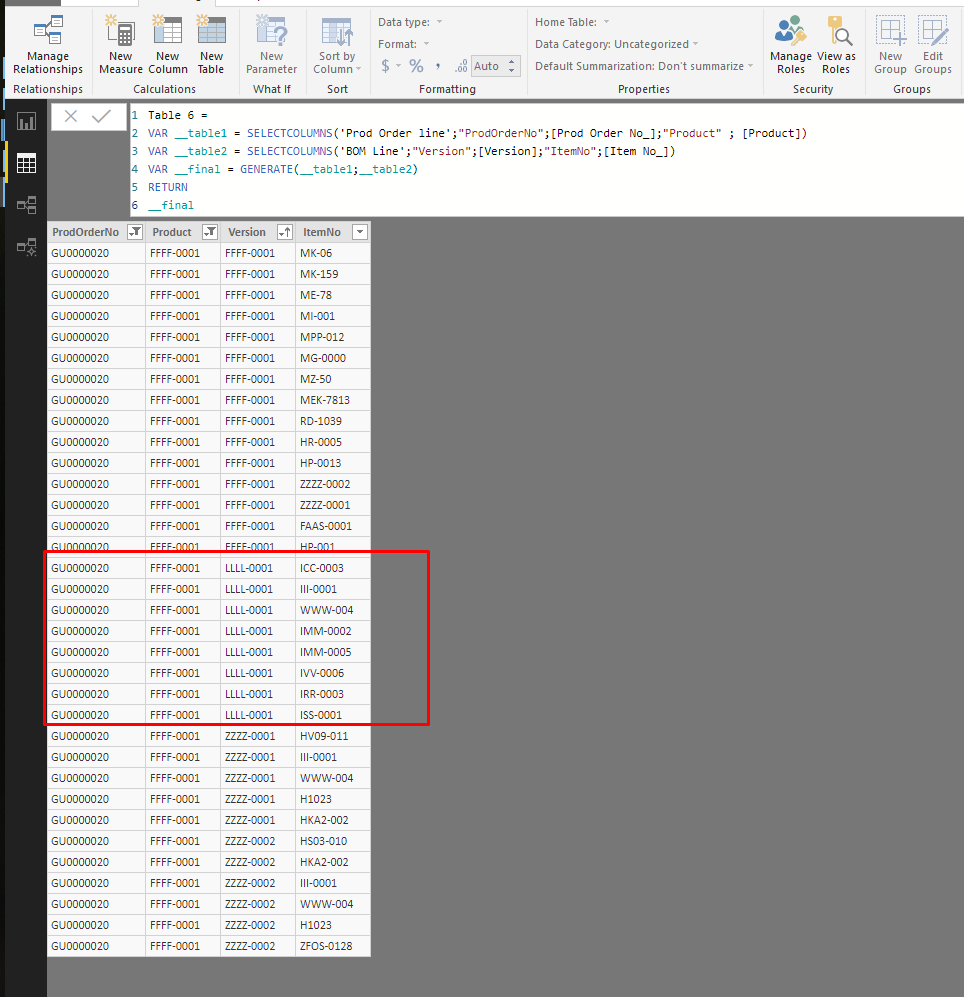Open Version column sort dropdown

pyautogui.click(x=285, y=232)
